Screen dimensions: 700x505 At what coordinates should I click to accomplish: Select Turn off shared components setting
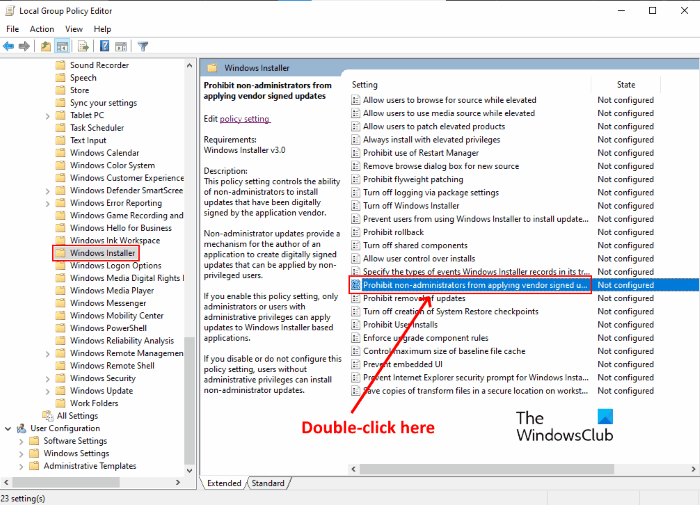(x=415, y=245)
